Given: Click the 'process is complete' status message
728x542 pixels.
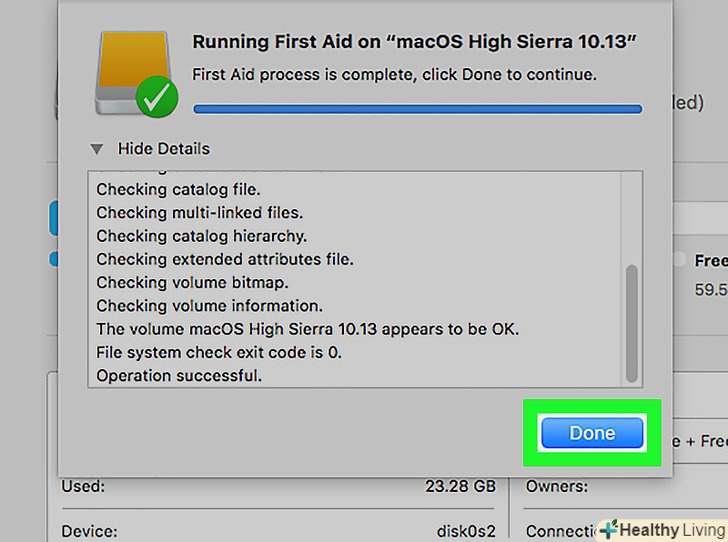Looking at the screenshot, I should pyautogui.click(x=394, y=75).
